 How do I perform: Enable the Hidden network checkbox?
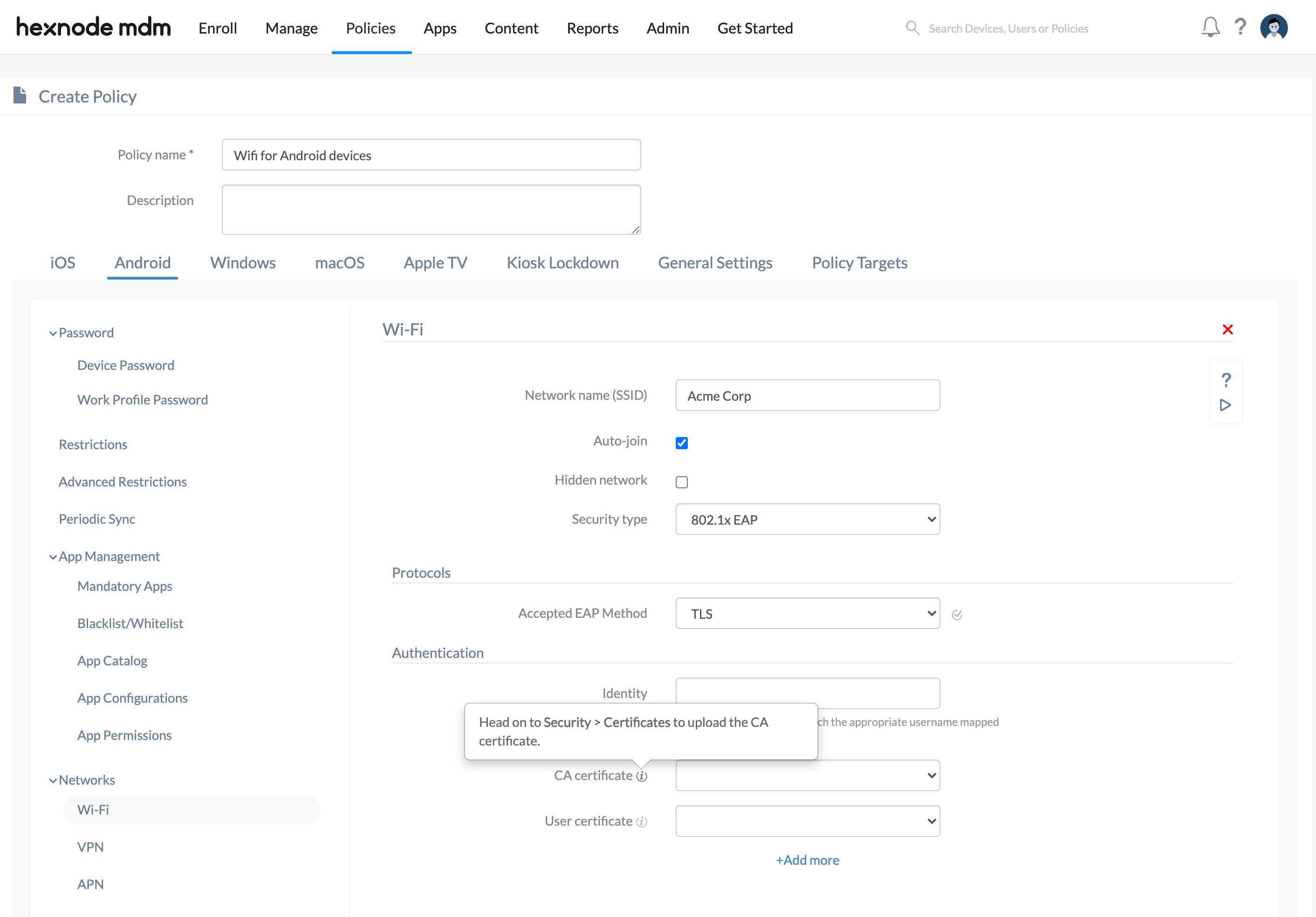[x=681, y=482]
